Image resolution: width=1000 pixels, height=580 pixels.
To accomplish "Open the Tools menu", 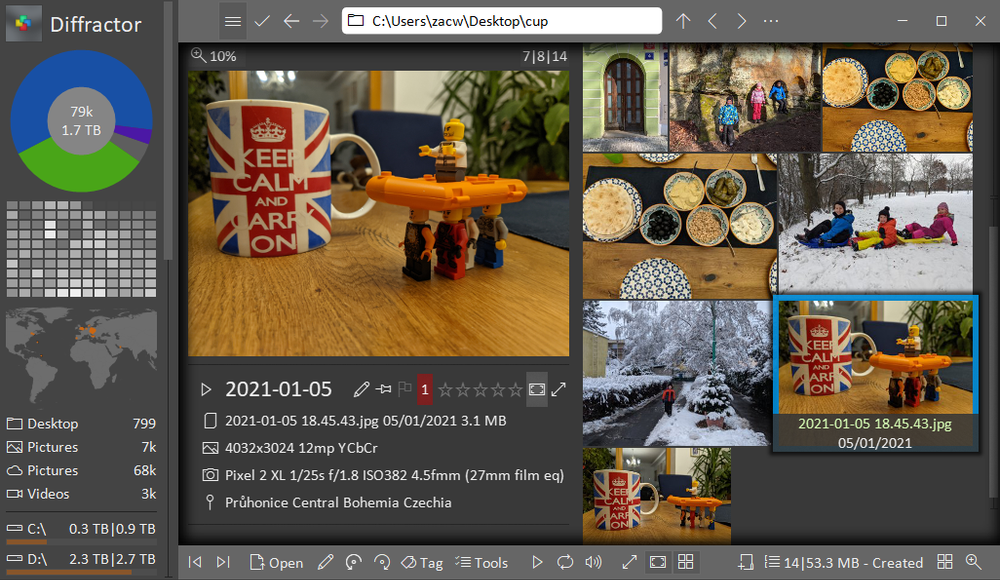I will click(x=482, y=562).
